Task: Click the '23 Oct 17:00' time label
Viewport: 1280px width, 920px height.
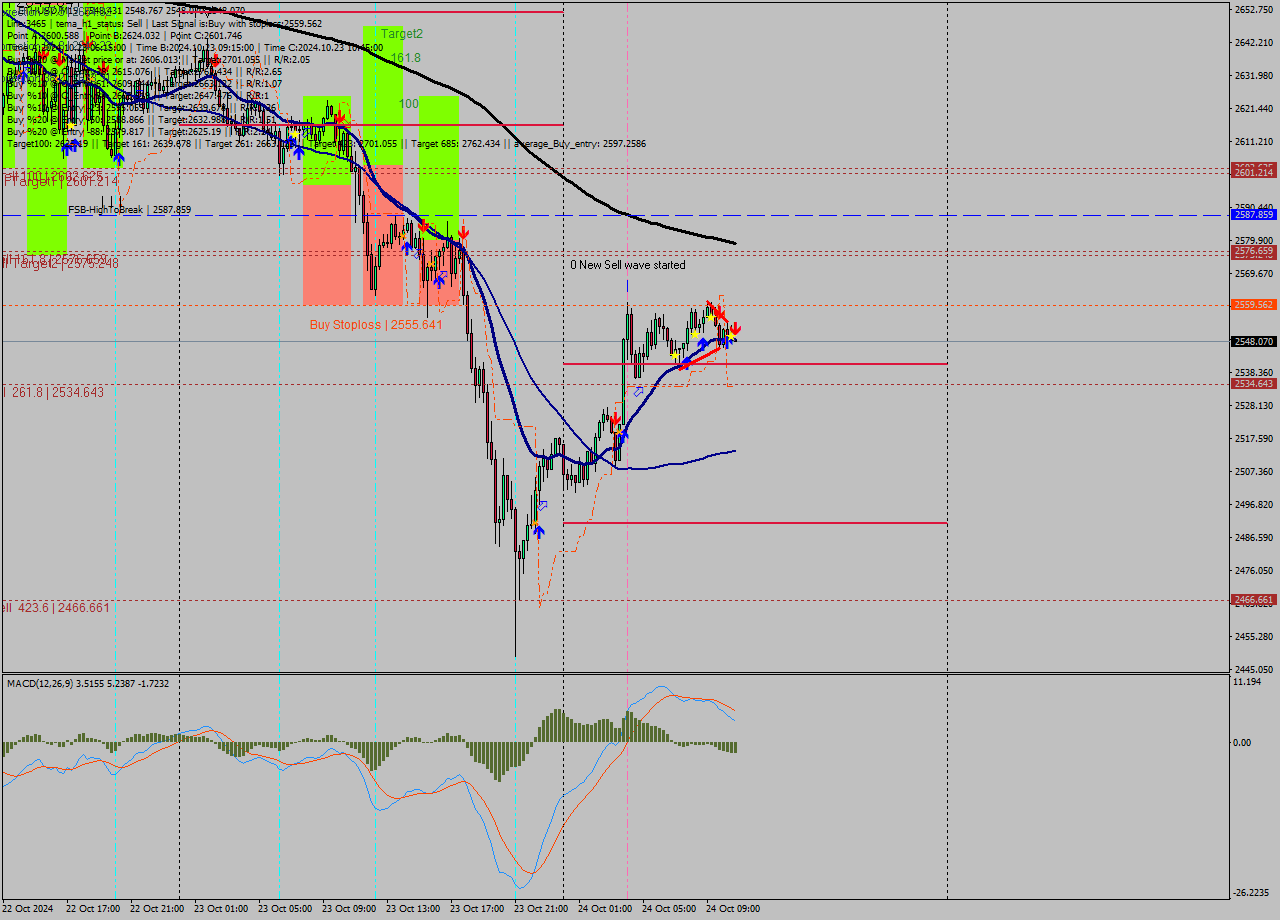Action: [478, 908]
